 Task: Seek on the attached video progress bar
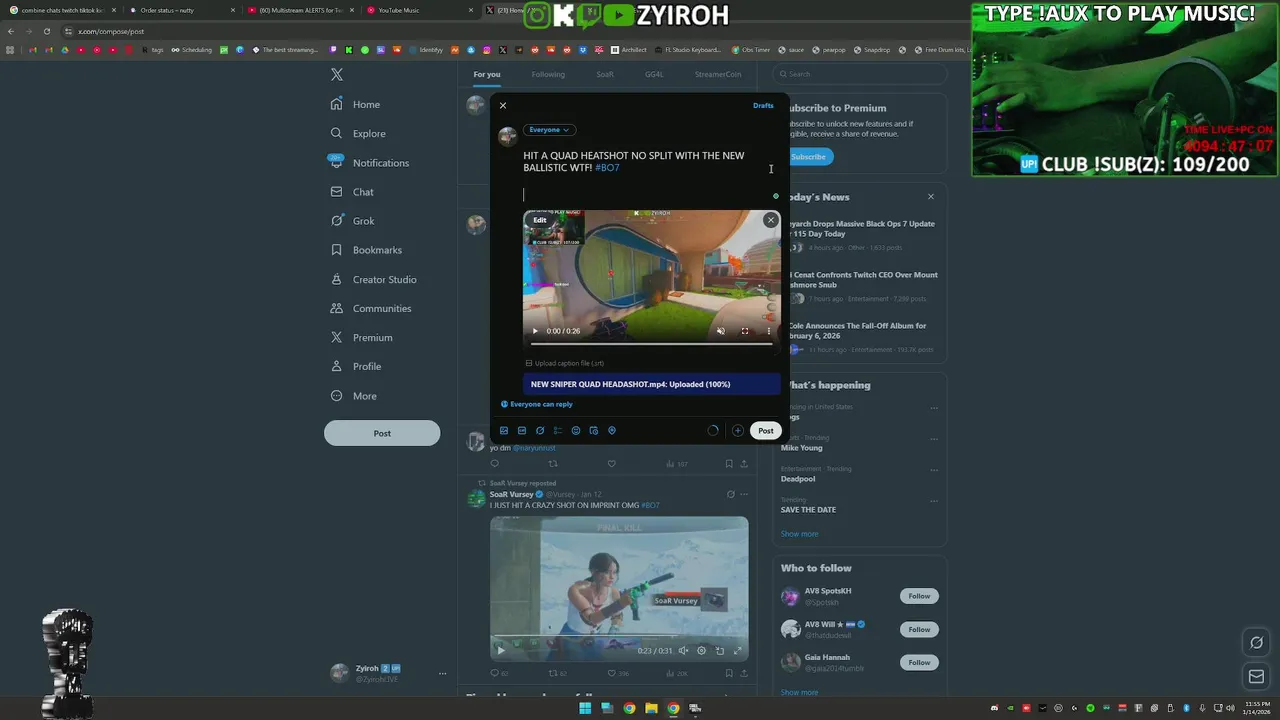click(652, 343)
